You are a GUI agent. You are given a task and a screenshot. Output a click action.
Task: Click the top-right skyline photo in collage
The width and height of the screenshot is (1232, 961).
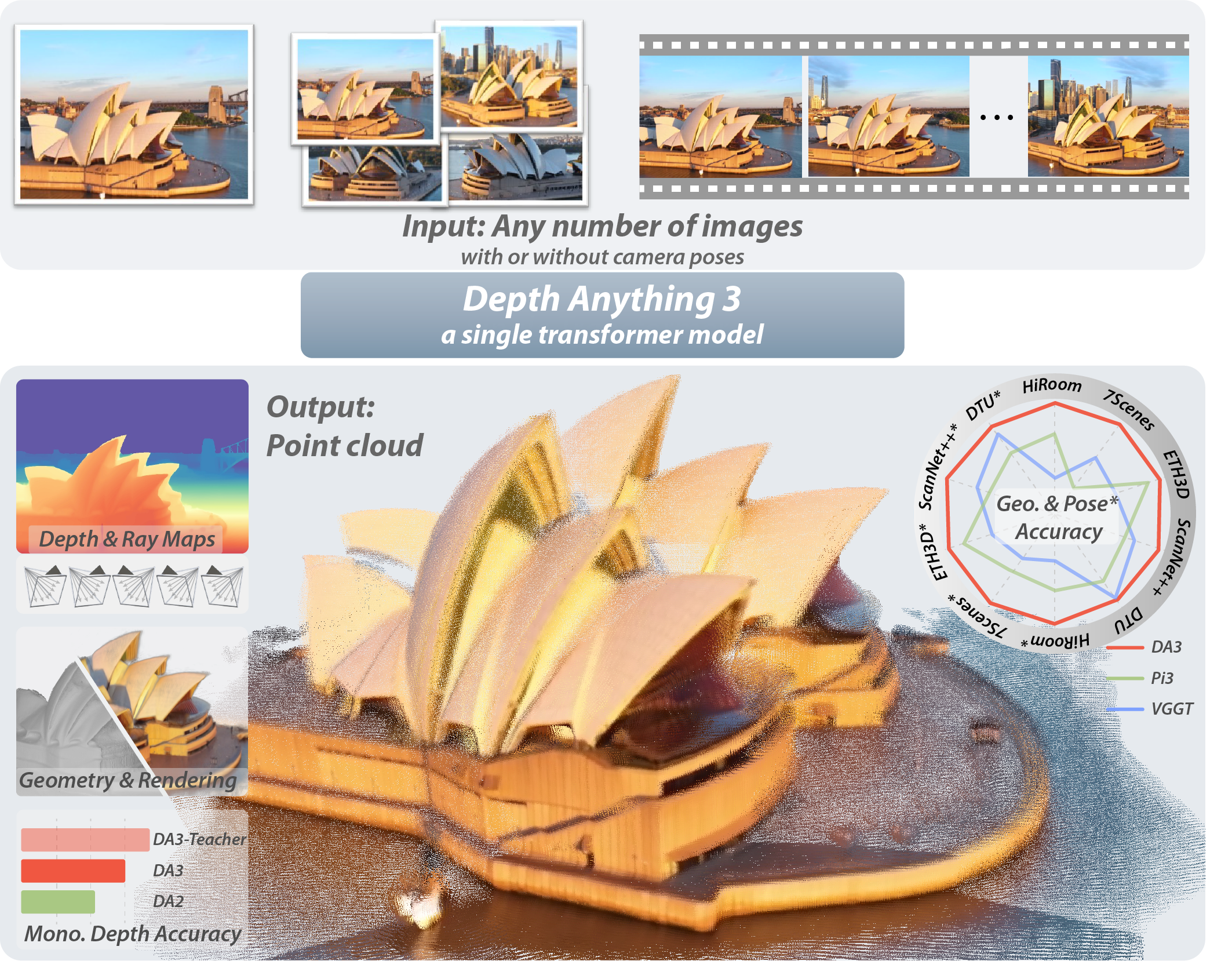click(509, 75)
